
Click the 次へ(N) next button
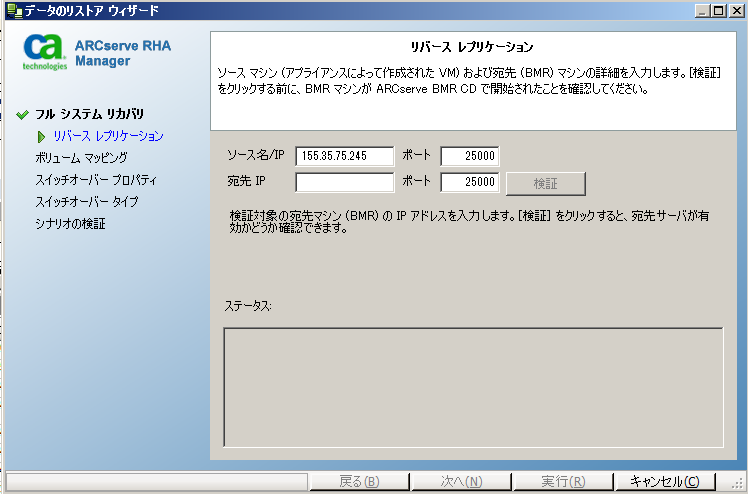pyautogui.click(x=461, y=482)
